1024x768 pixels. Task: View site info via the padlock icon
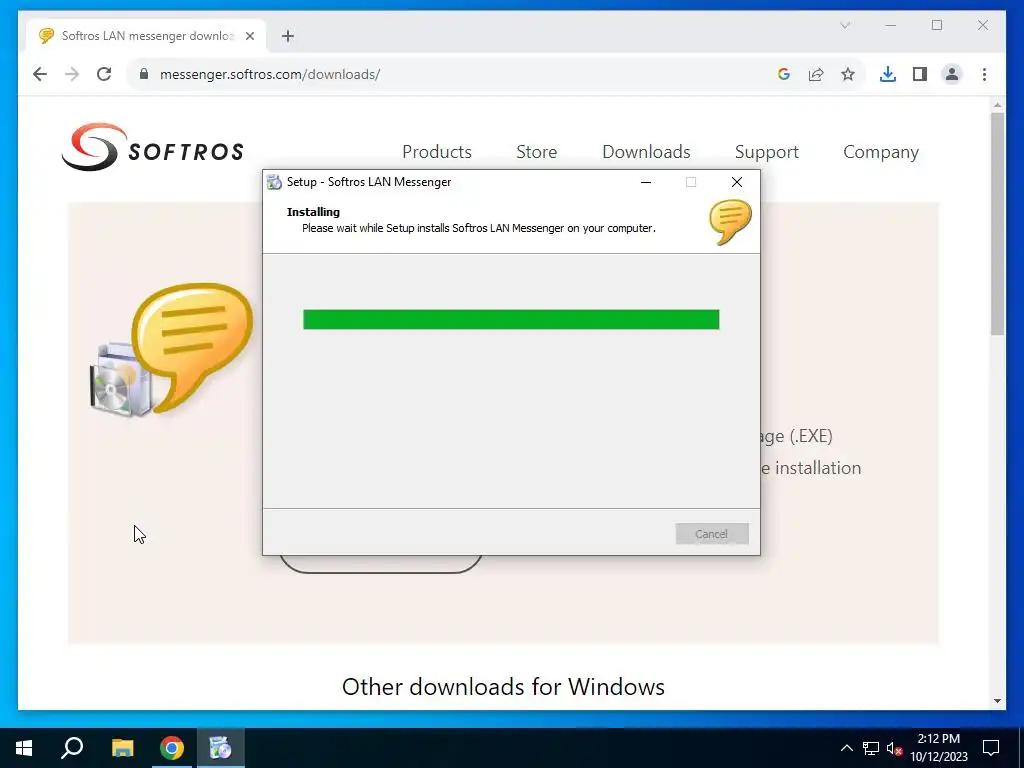tap(144, 74)
